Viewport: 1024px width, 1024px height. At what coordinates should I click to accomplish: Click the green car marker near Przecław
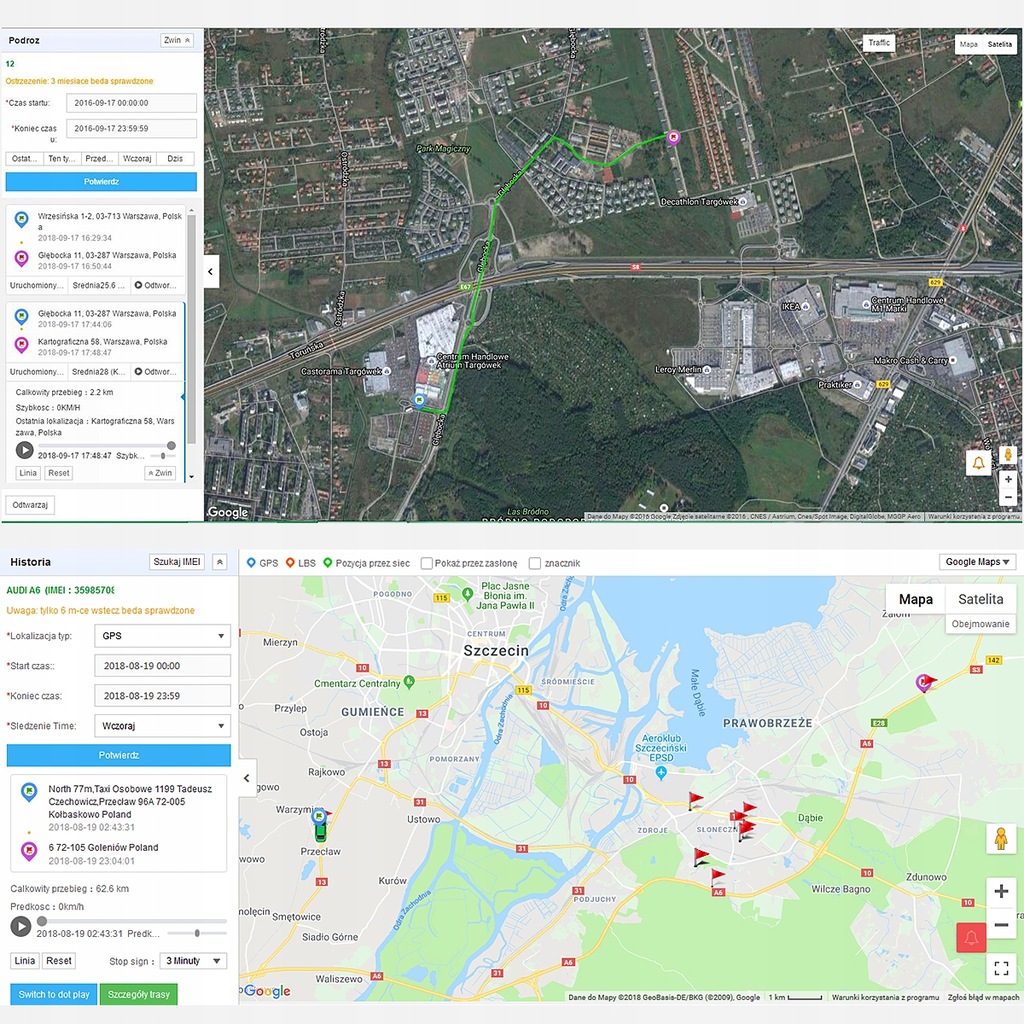coord(319,827)
